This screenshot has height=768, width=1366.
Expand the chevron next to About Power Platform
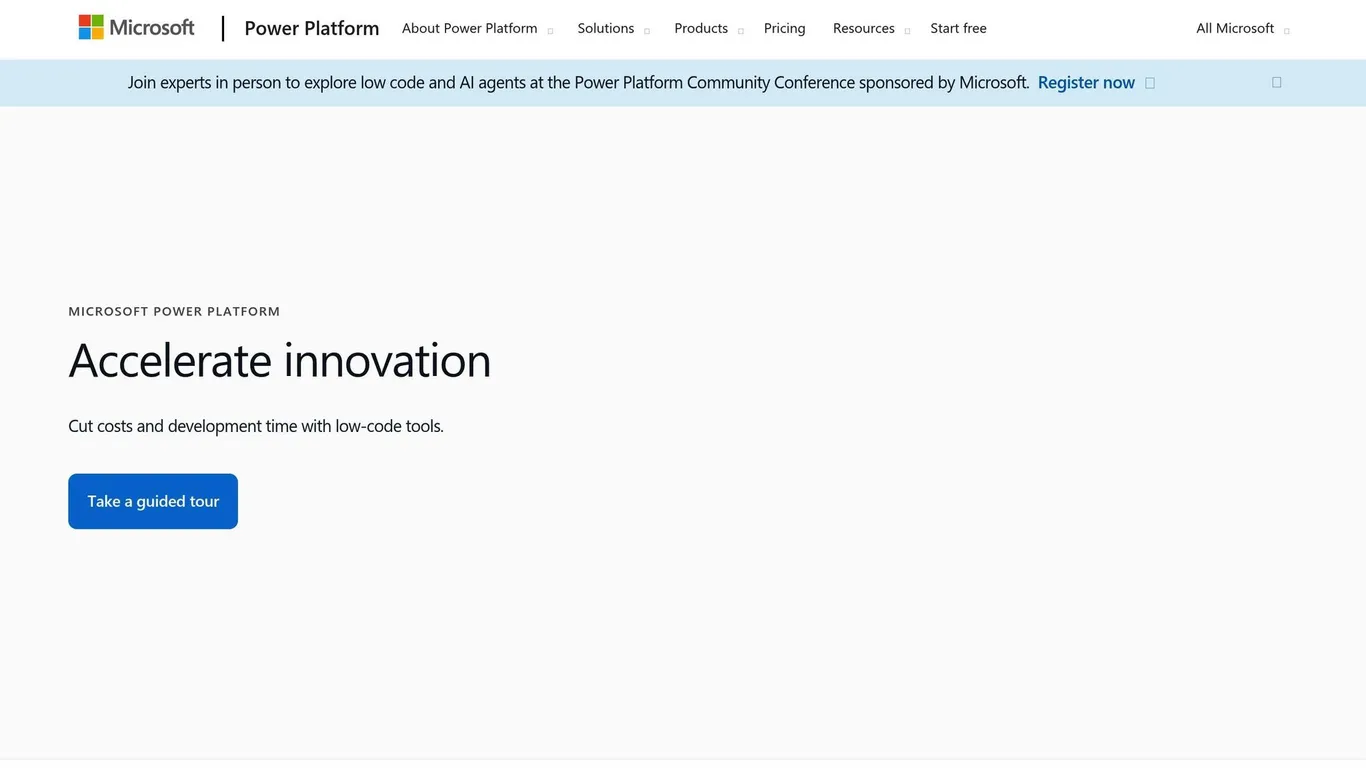(x=550, y=30)
